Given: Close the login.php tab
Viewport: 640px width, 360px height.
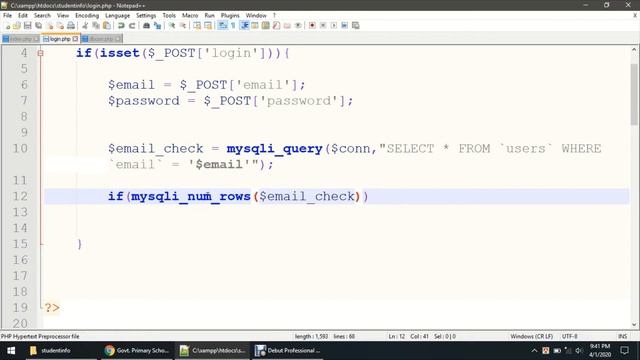Looking at the screenshot, I should (76, 39).
